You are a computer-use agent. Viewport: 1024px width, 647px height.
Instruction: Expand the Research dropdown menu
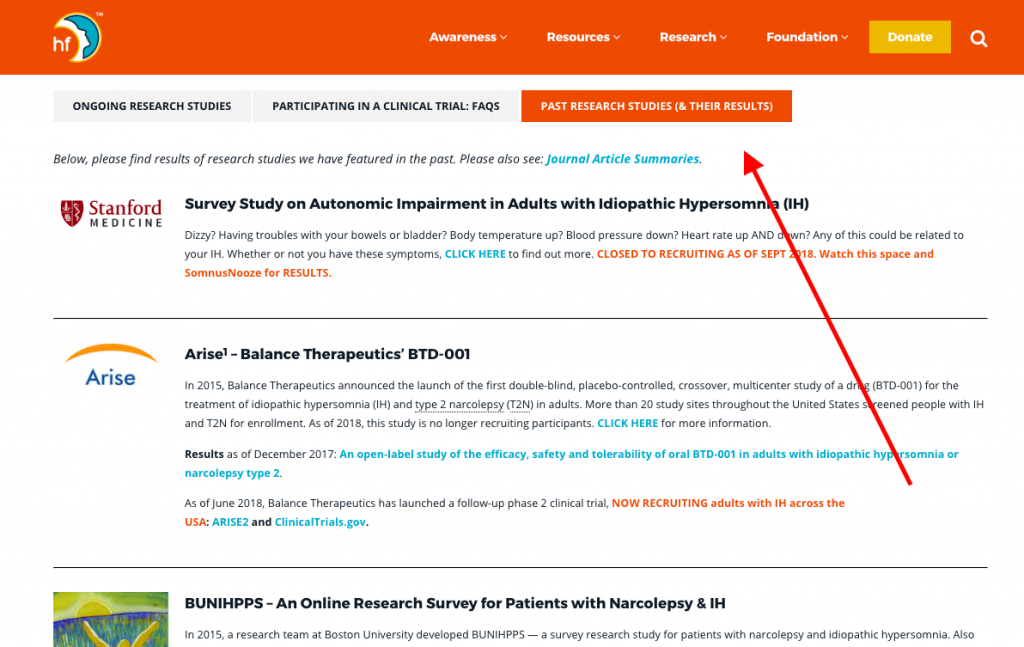tap(693, 37)
